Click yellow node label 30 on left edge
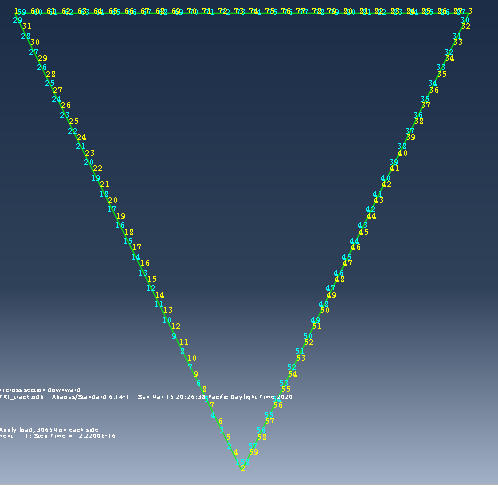Viewport: 498px width, 487px height. [35, 42]
